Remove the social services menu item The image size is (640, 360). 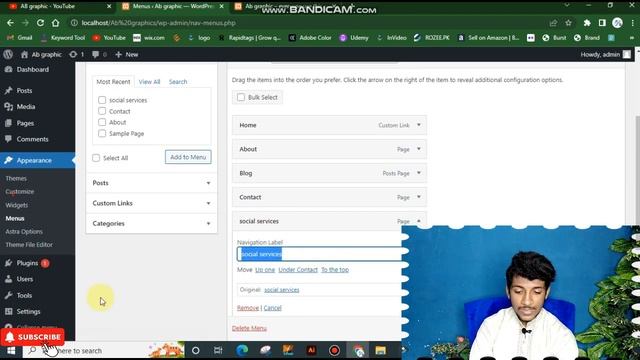pyautogui.click(x=248, y=308)
